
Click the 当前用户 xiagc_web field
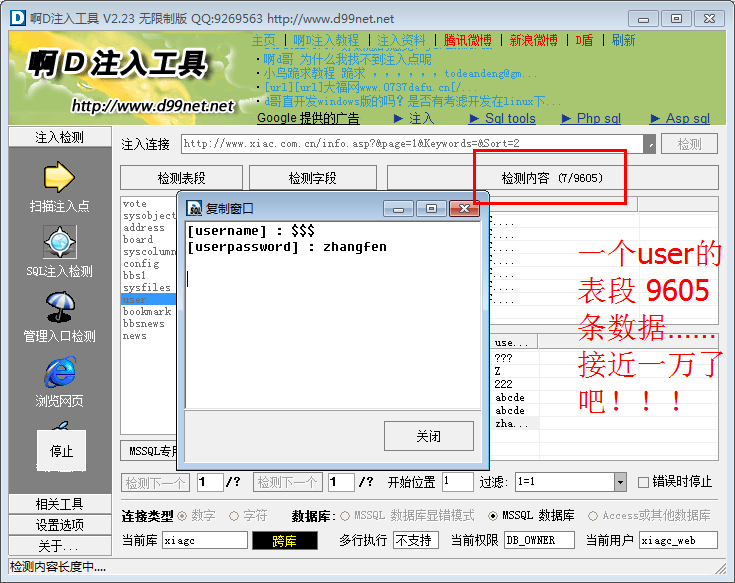[678, 540]
